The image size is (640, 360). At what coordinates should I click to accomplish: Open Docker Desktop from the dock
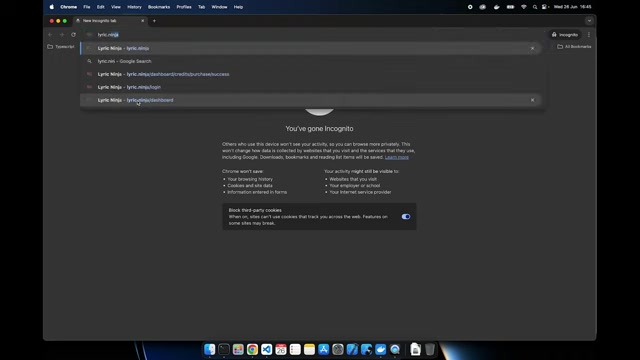(380, 349)
